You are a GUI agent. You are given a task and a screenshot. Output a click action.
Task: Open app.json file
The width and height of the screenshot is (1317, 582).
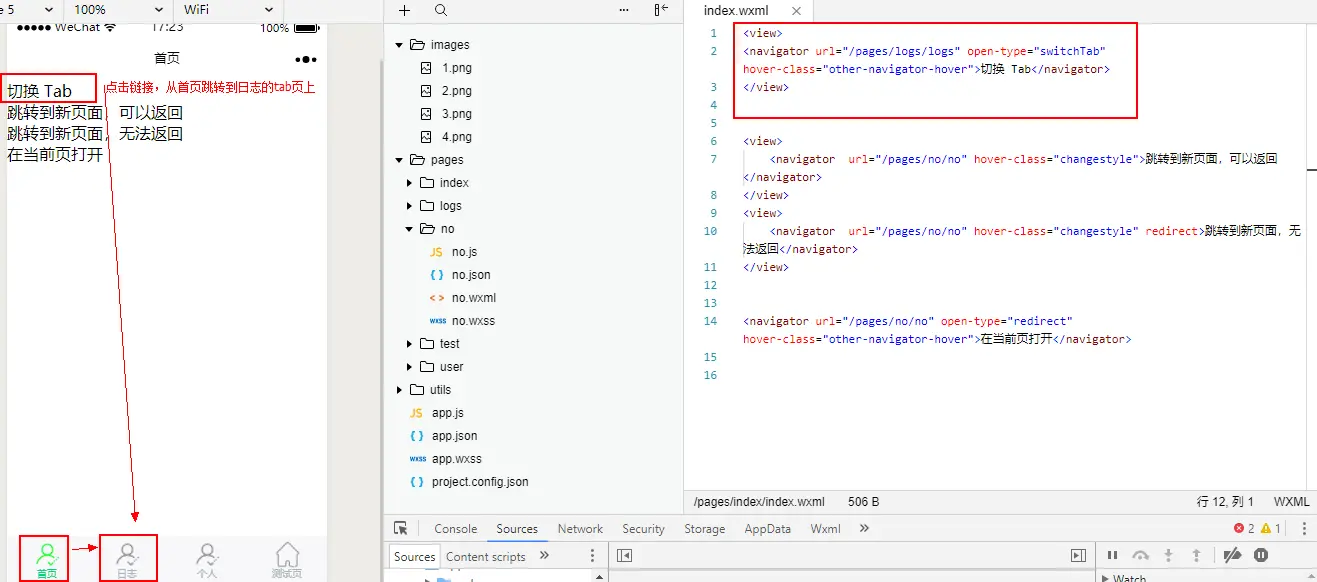[454, 436]
